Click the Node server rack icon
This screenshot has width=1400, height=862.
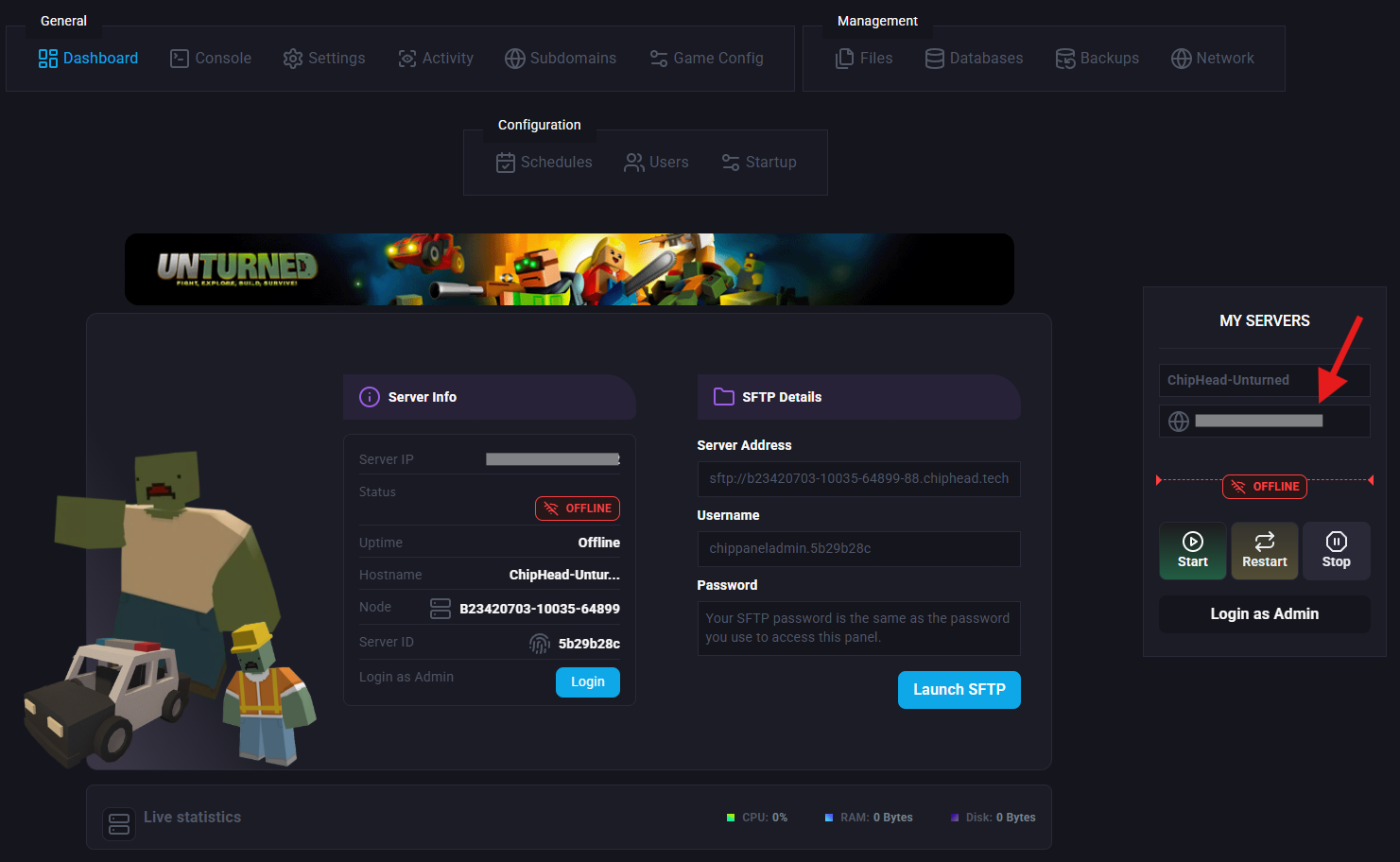click(x=441, y=609)
